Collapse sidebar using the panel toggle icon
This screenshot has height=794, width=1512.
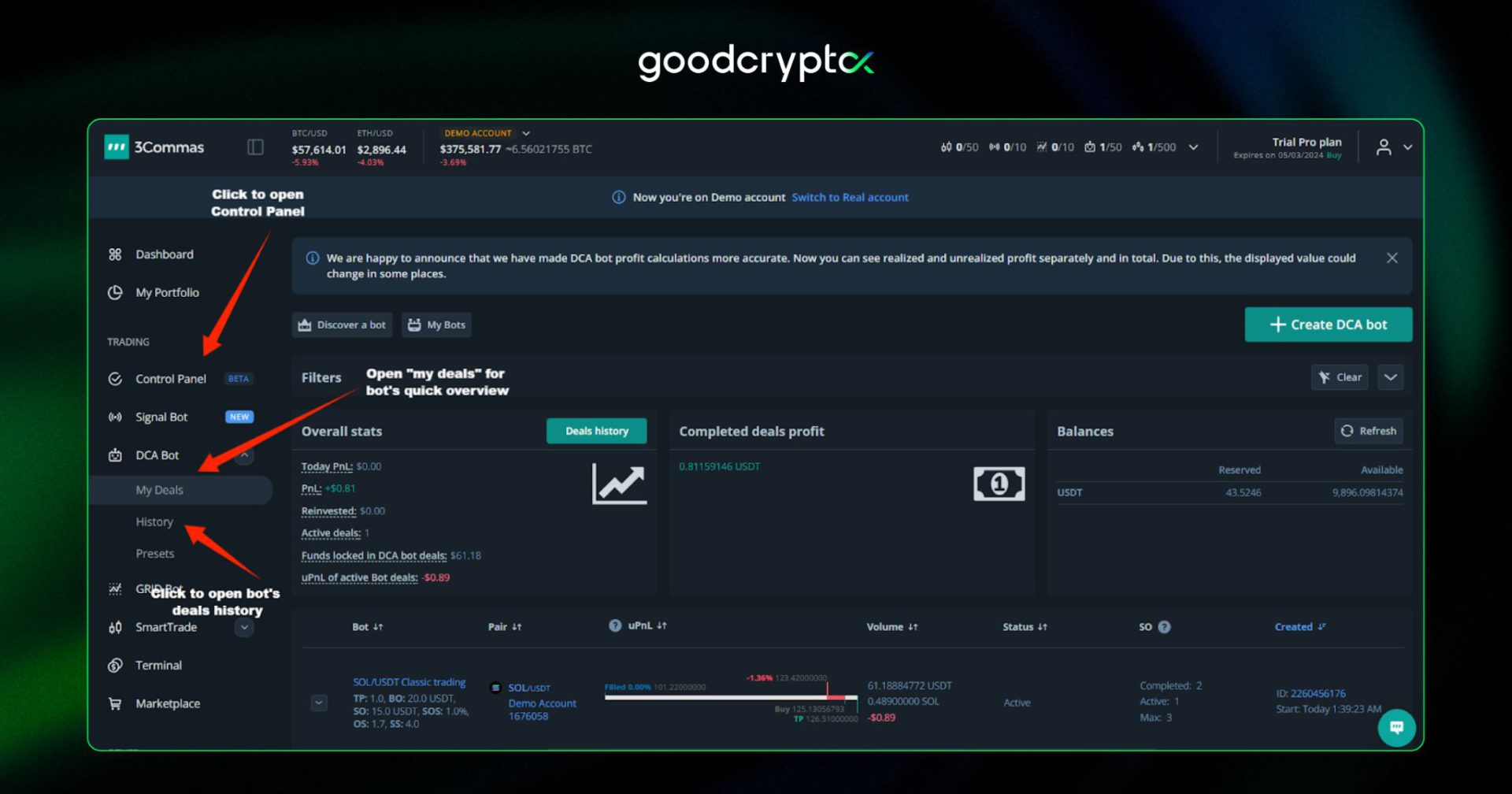pyautogui.click(x=255, y=147)
